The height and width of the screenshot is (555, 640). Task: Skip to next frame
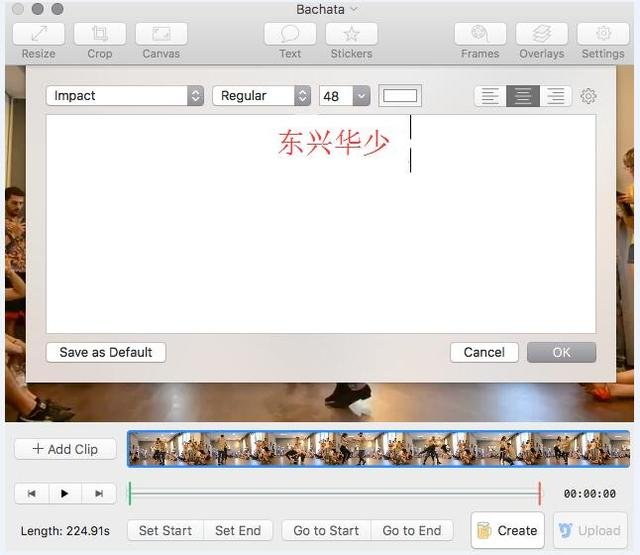tap(99, 493)
